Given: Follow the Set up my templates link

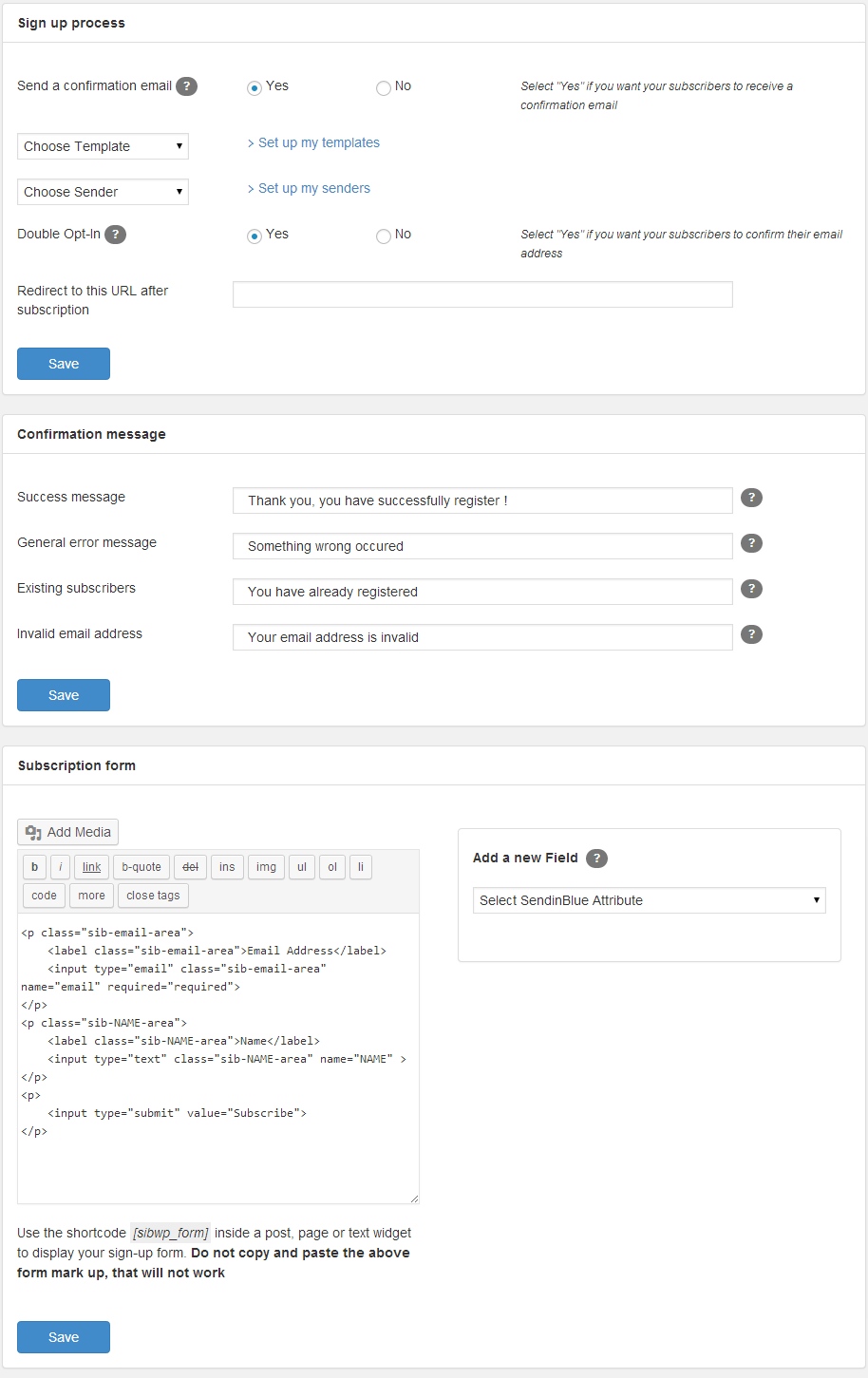Looking at the screenshot, I should (313, 142).
